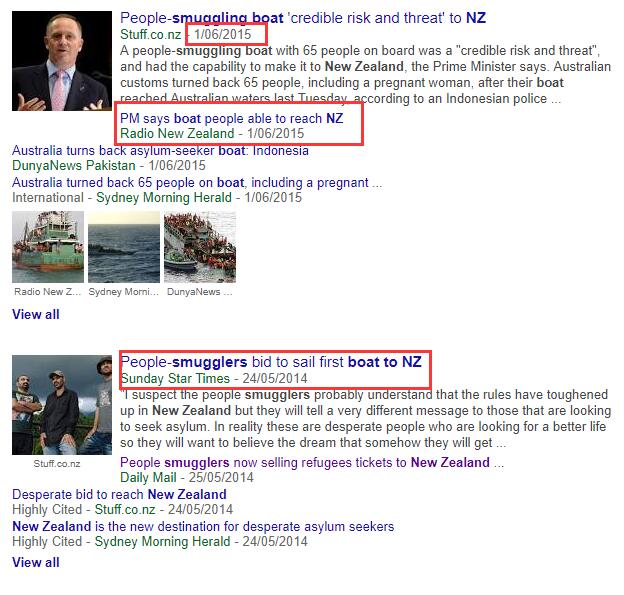Open 'Australia turned back 65 people on boat' article
The image size is (624, 595).
click(x=197, y=182)
